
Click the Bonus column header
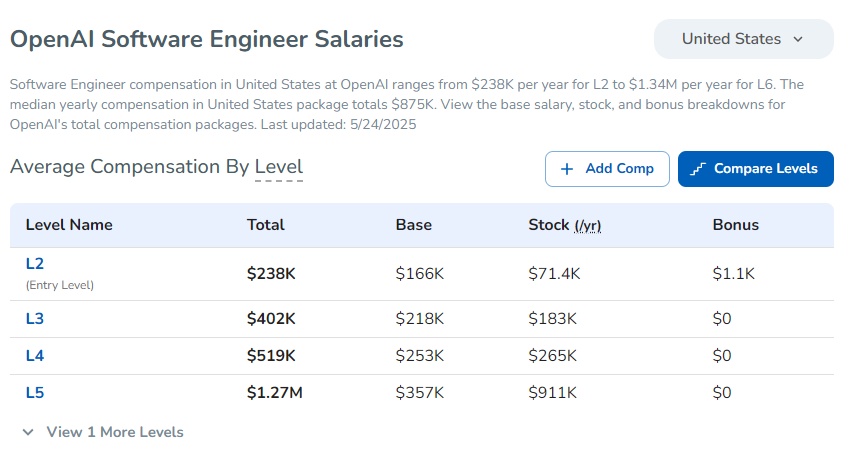(x=735, y=225)
